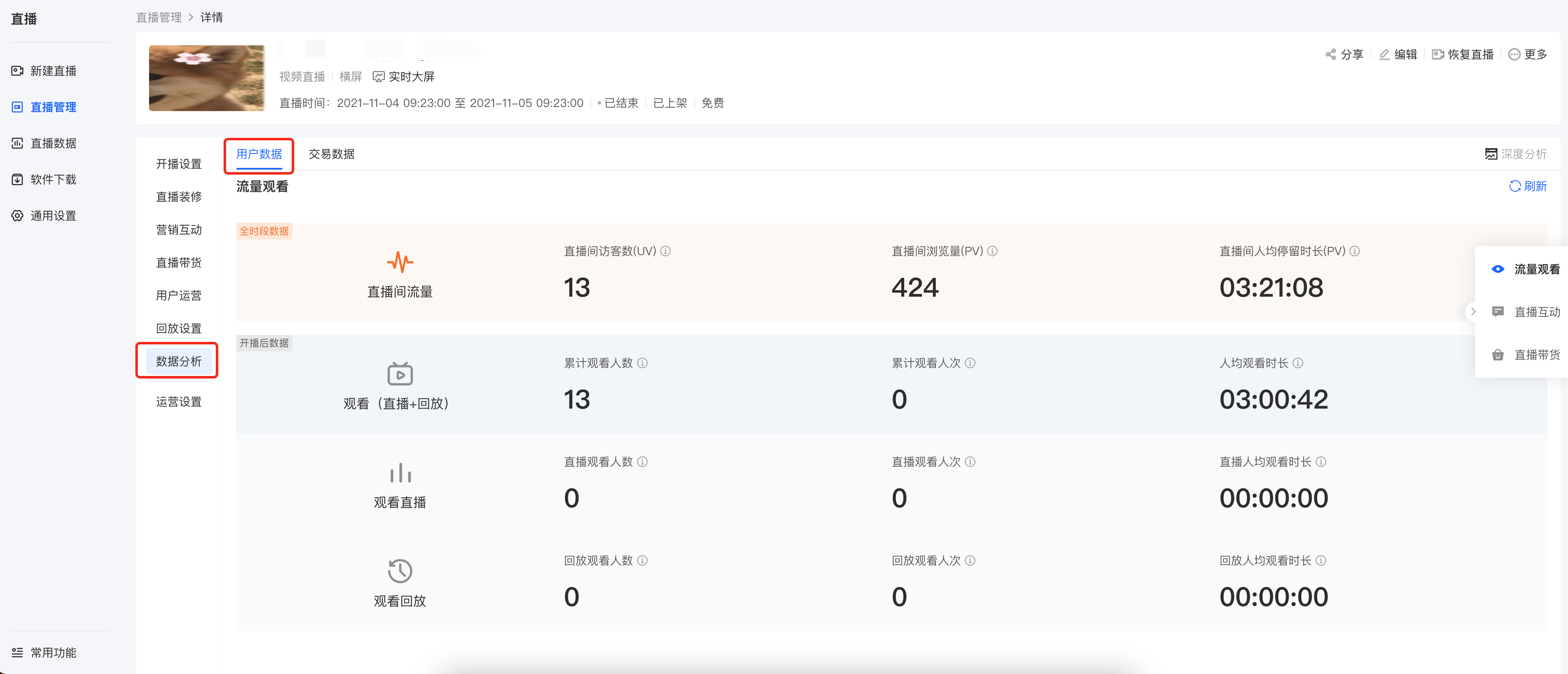Viewport: 1568px width, 674px height.
Task: Click info icon next to 累计观看人次
Action: coord(970,363)
